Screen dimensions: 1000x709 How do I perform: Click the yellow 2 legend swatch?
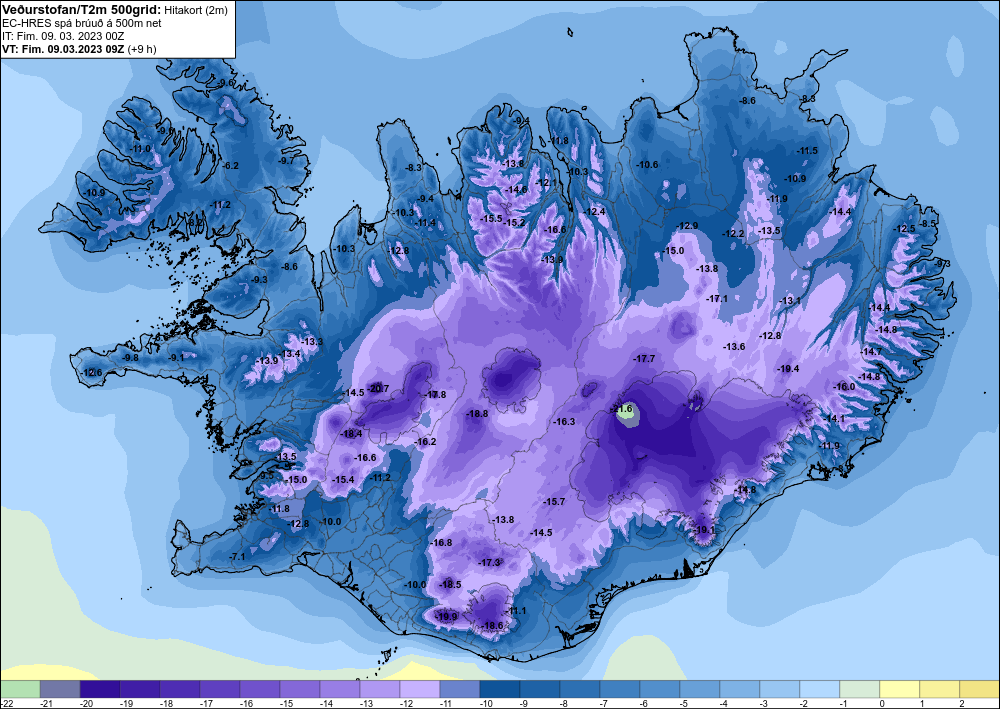980,689
